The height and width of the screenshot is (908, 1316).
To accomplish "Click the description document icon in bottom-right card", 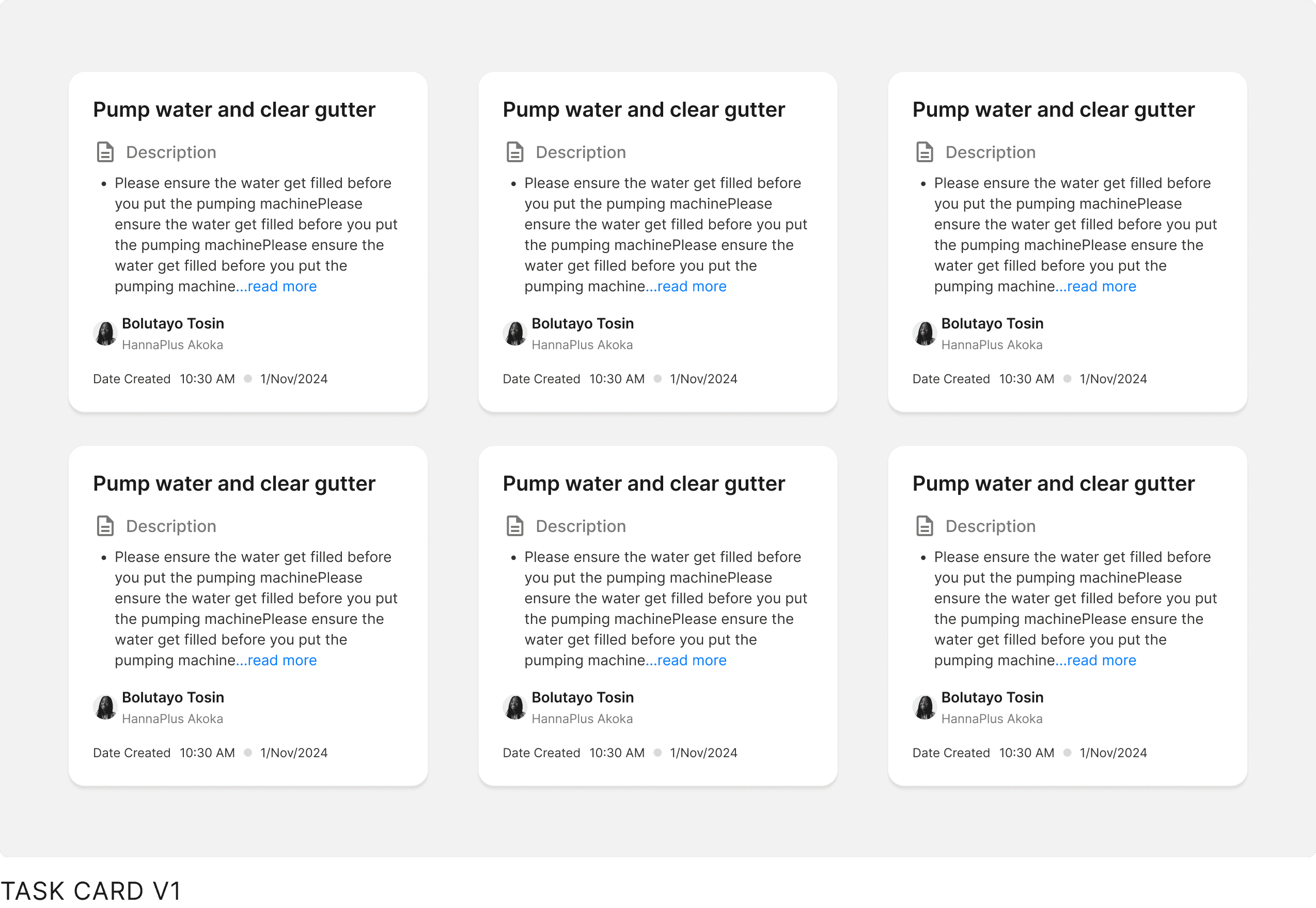I will (x=925, y=526).
